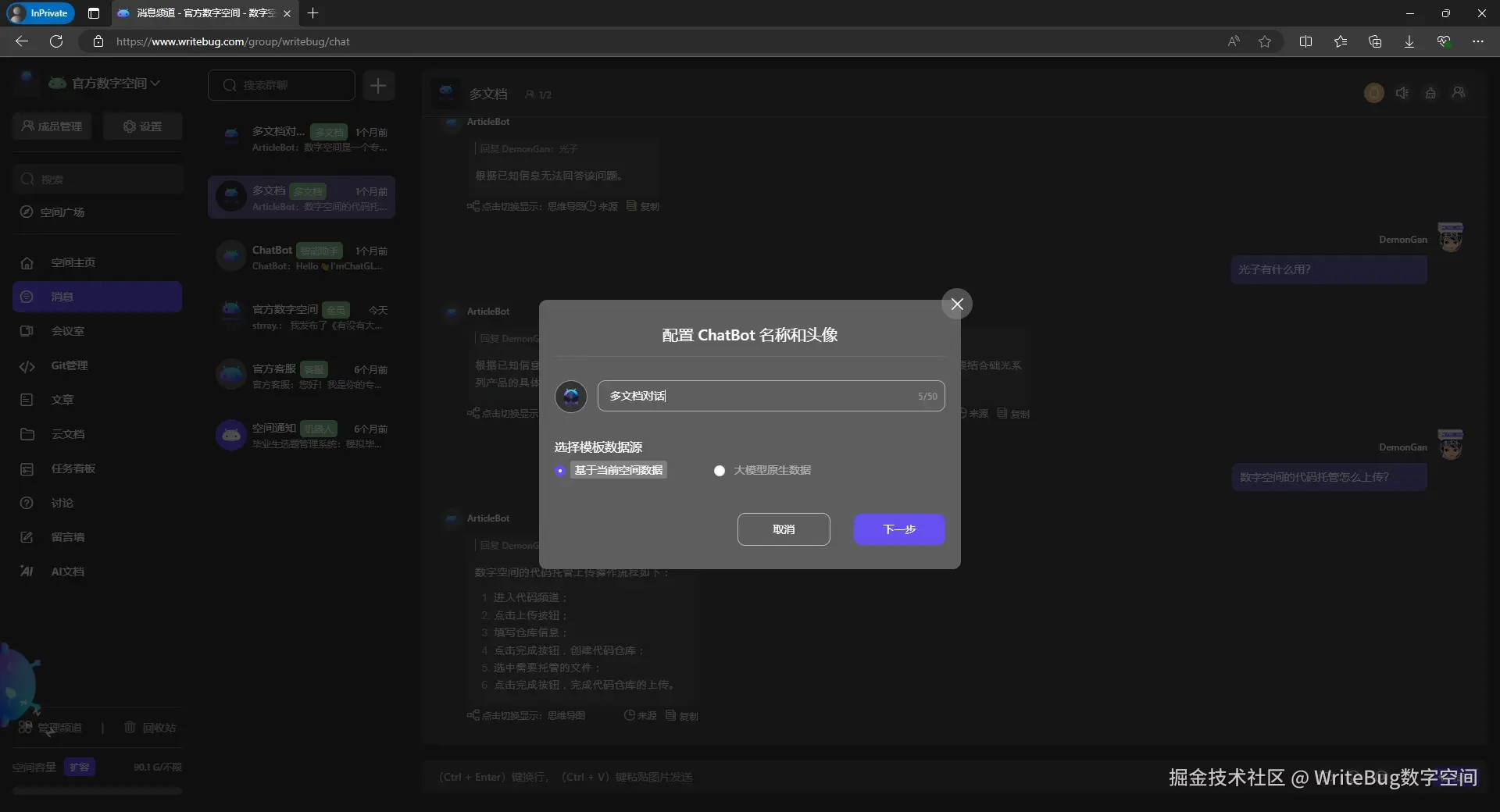Image resolution: width=1500 pixels, height=812 pixels.
Task: Open the 设置 gear settings
Action: pyautogui.click(x=142, y=126)
